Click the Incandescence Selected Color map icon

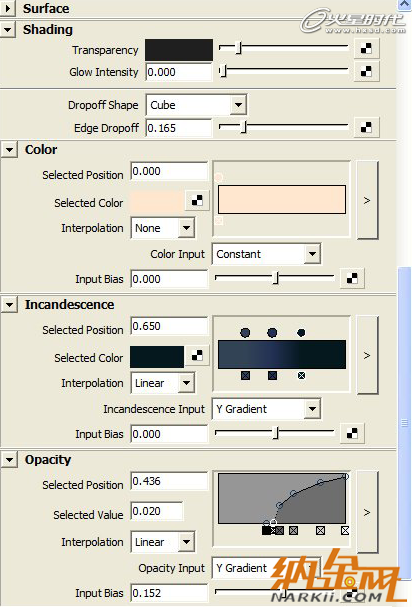[197, 355]
